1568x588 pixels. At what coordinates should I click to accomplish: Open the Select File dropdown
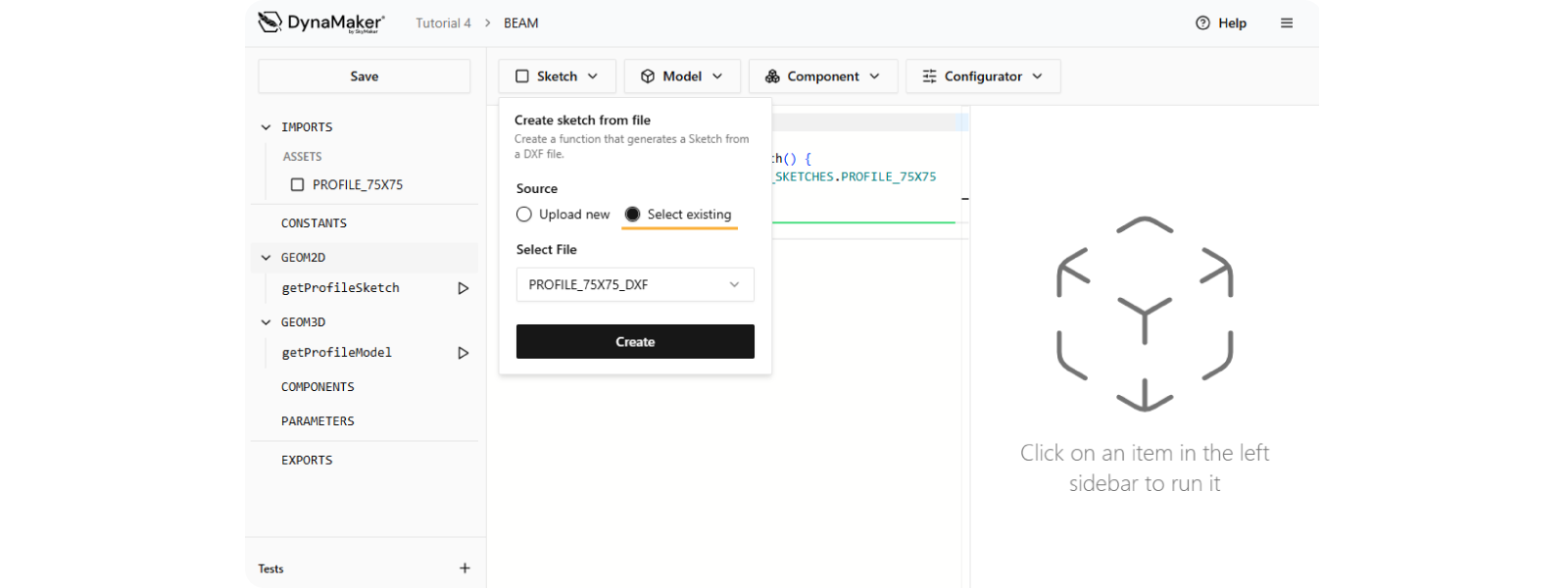[635, 285]
